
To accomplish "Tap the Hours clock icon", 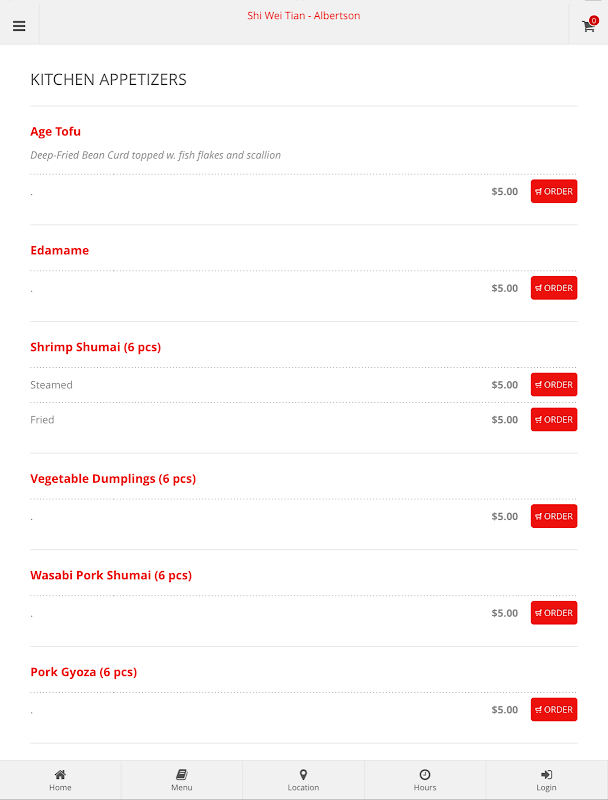I will click(425, 775).
